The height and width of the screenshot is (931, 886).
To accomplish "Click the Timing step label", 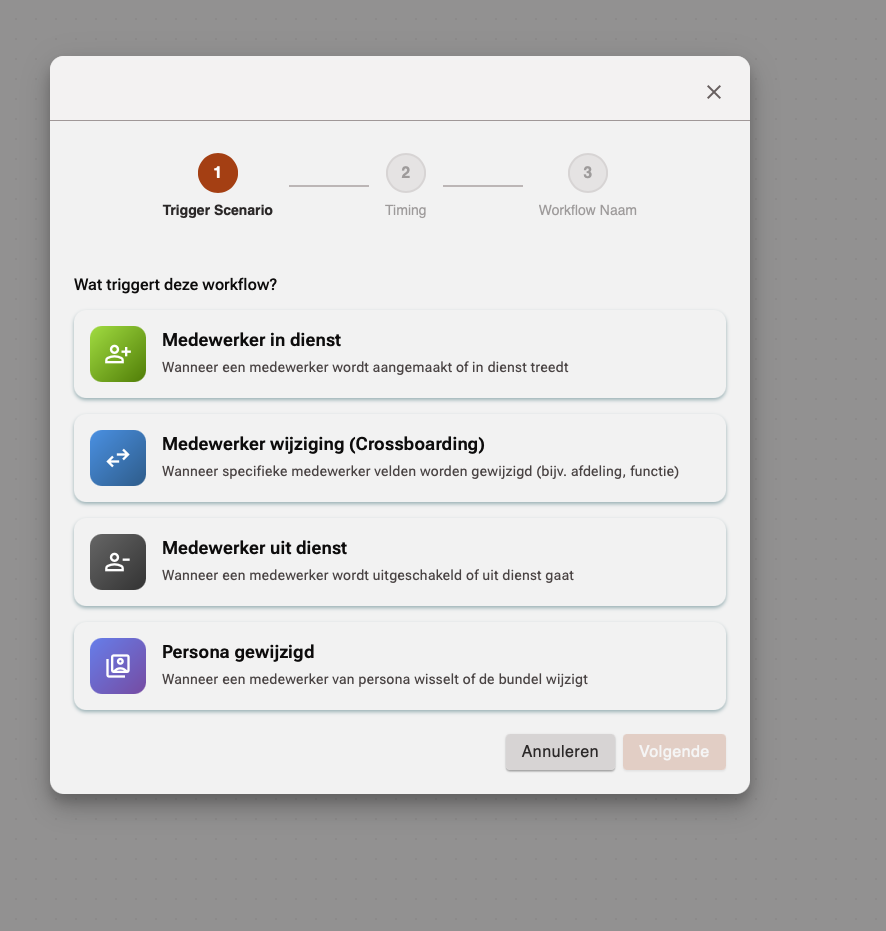I will point(406,210).
